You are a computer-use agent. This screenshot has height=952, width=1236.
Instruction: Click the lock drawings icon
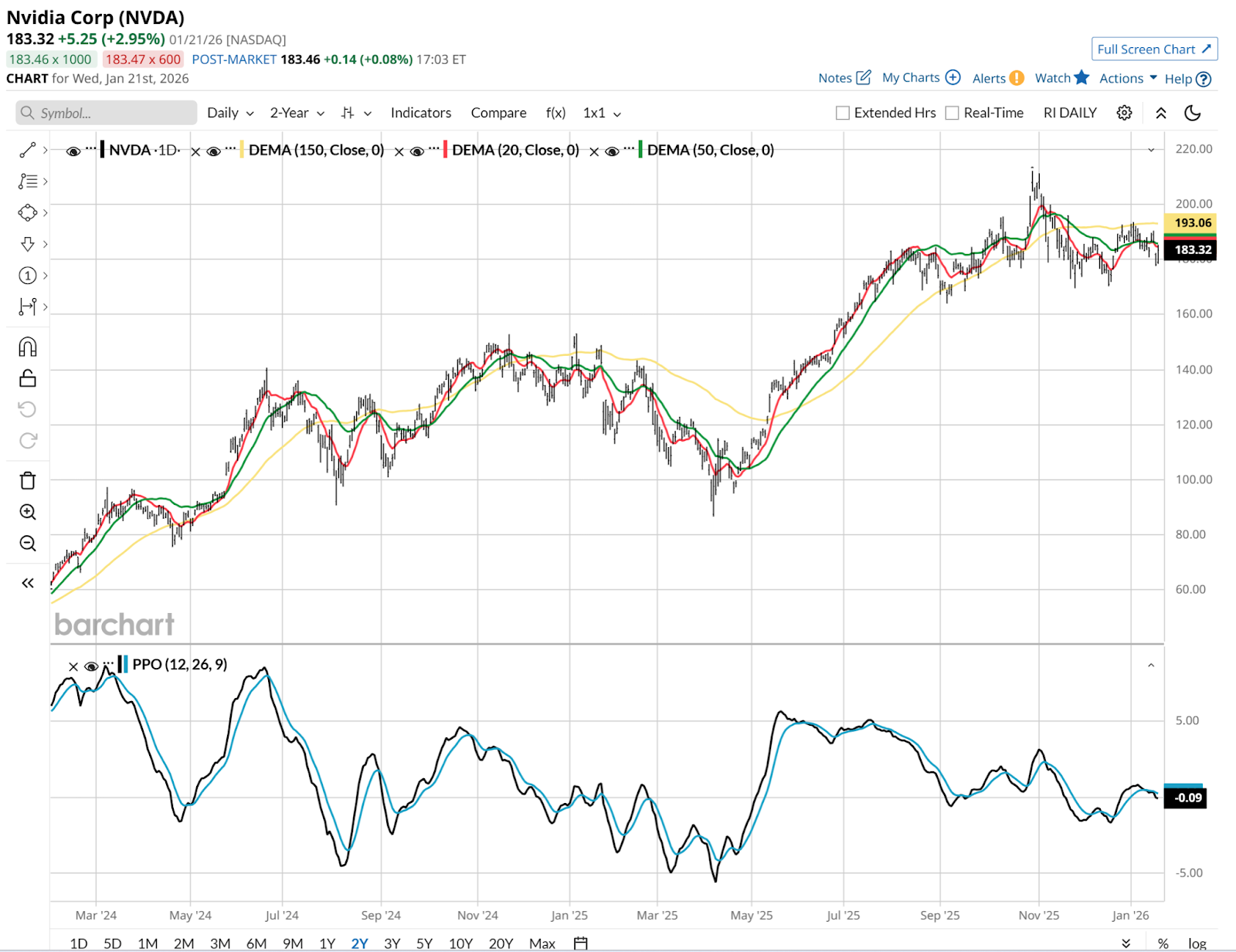tap(28, 378)
